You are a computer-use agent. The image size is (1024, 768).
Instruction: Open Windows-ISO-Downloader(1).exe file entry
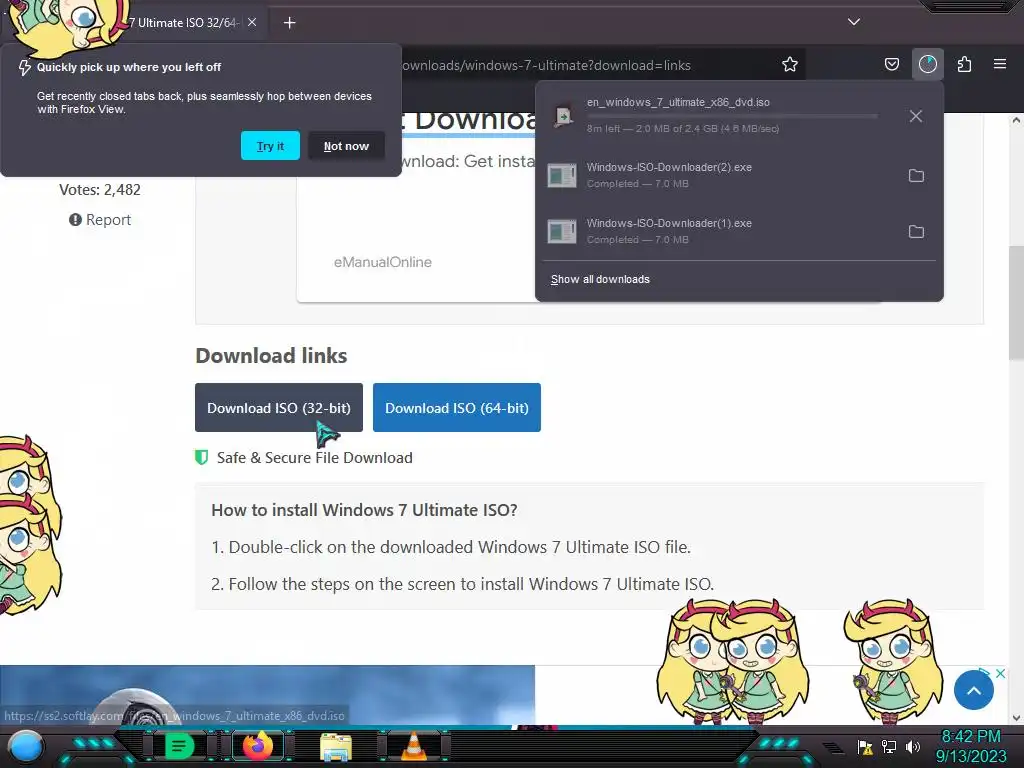(716, 231)
